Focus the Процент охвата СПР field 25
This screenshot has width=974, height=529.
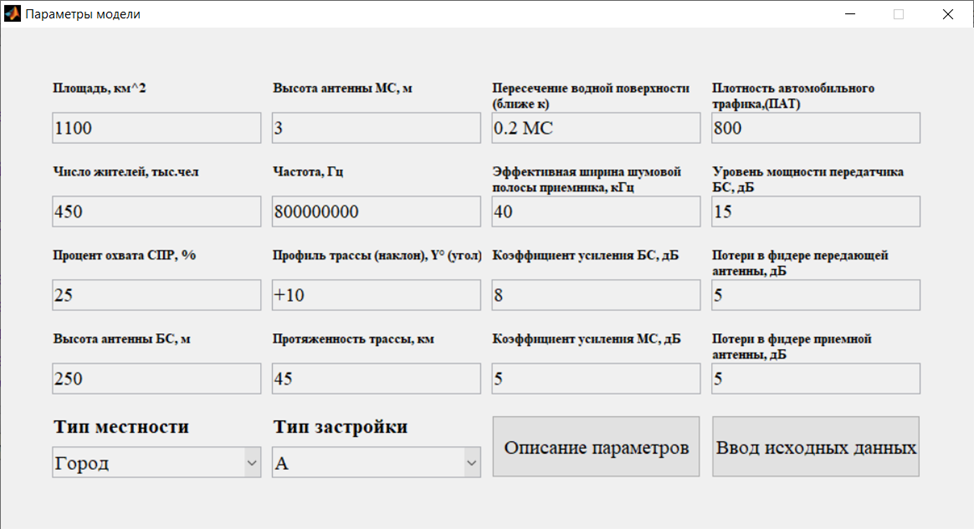157,295
